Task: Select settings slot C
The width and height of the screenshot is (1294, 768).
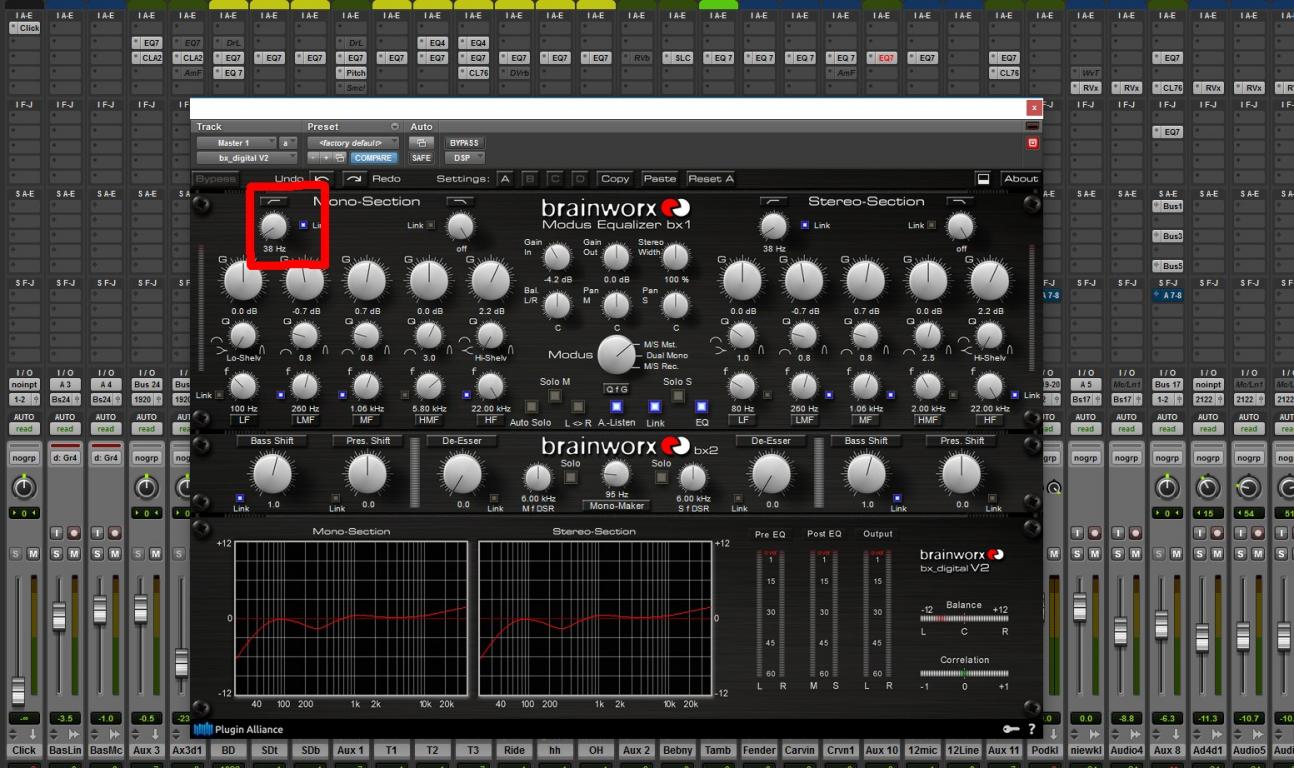Action: pos(557,178)
